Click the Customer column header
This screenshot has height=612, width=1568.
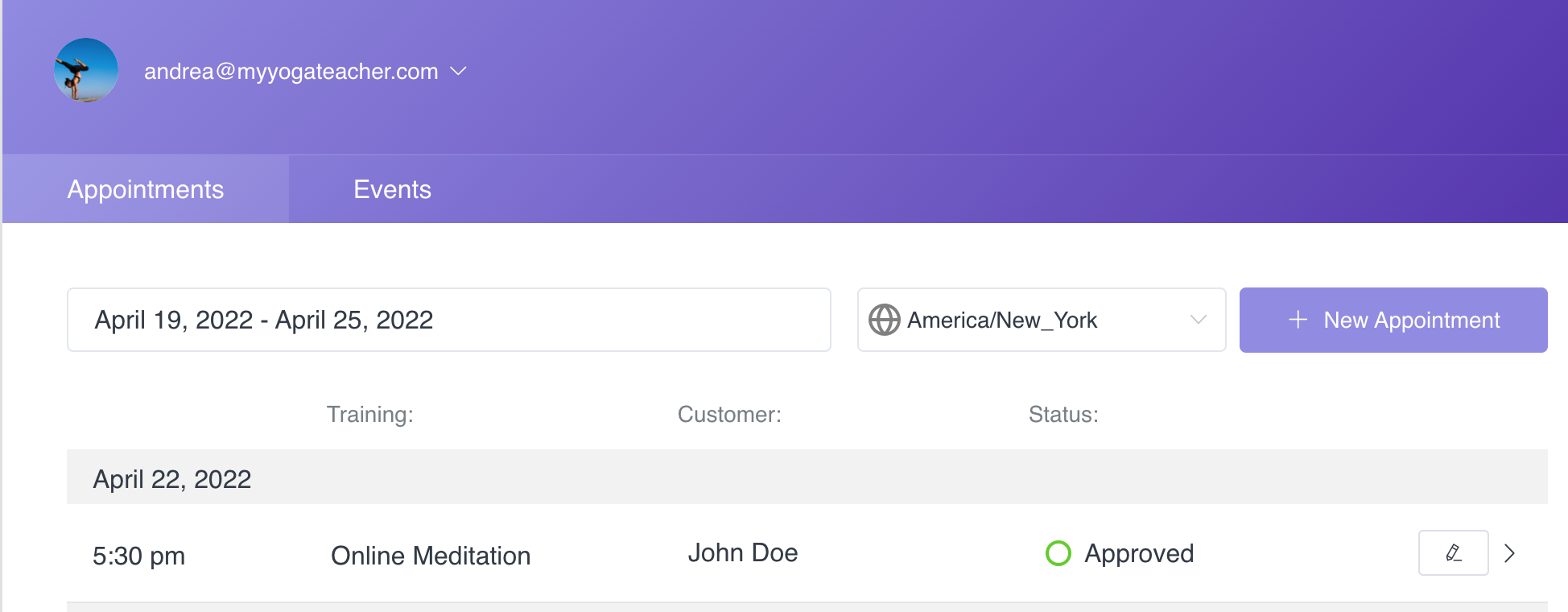click(x=728, y=414)
